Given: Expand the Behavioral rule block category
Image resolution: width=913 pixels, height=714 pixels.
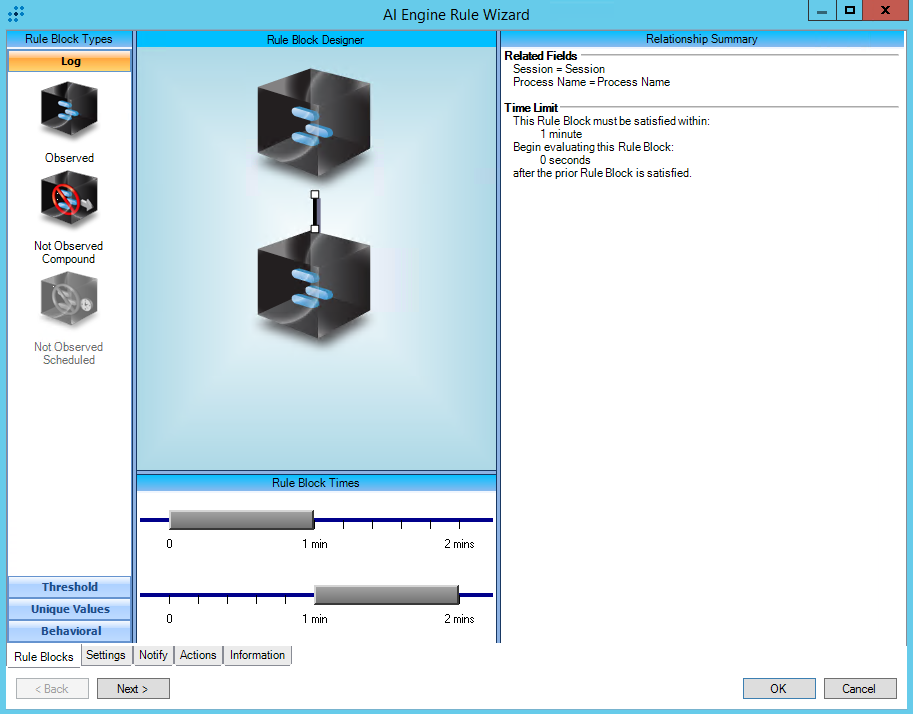Looking at the screenshot, I should click(69, 631).
